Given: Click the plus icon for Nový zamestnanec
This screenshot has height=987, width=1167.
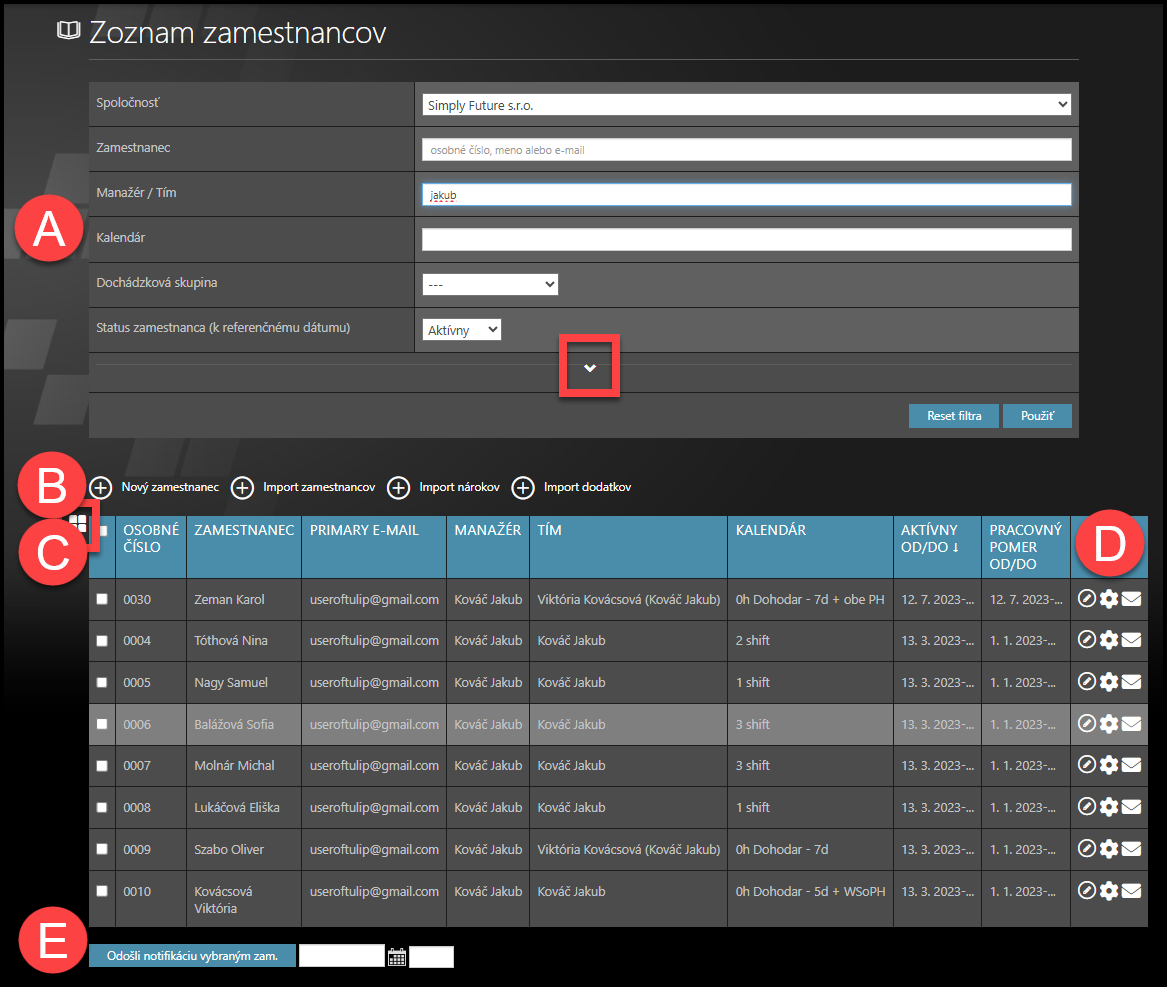Looking at the screenshot, I should tap(101, 488).
